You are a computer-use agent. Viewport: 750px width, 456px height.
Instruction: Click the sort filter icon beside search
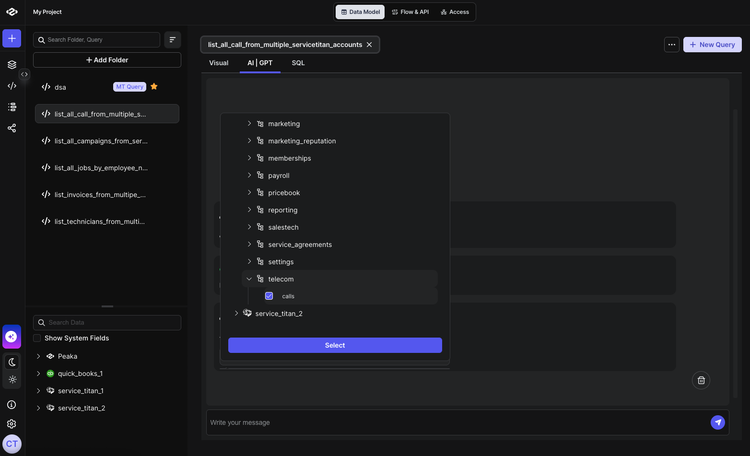tap(173, 39)
